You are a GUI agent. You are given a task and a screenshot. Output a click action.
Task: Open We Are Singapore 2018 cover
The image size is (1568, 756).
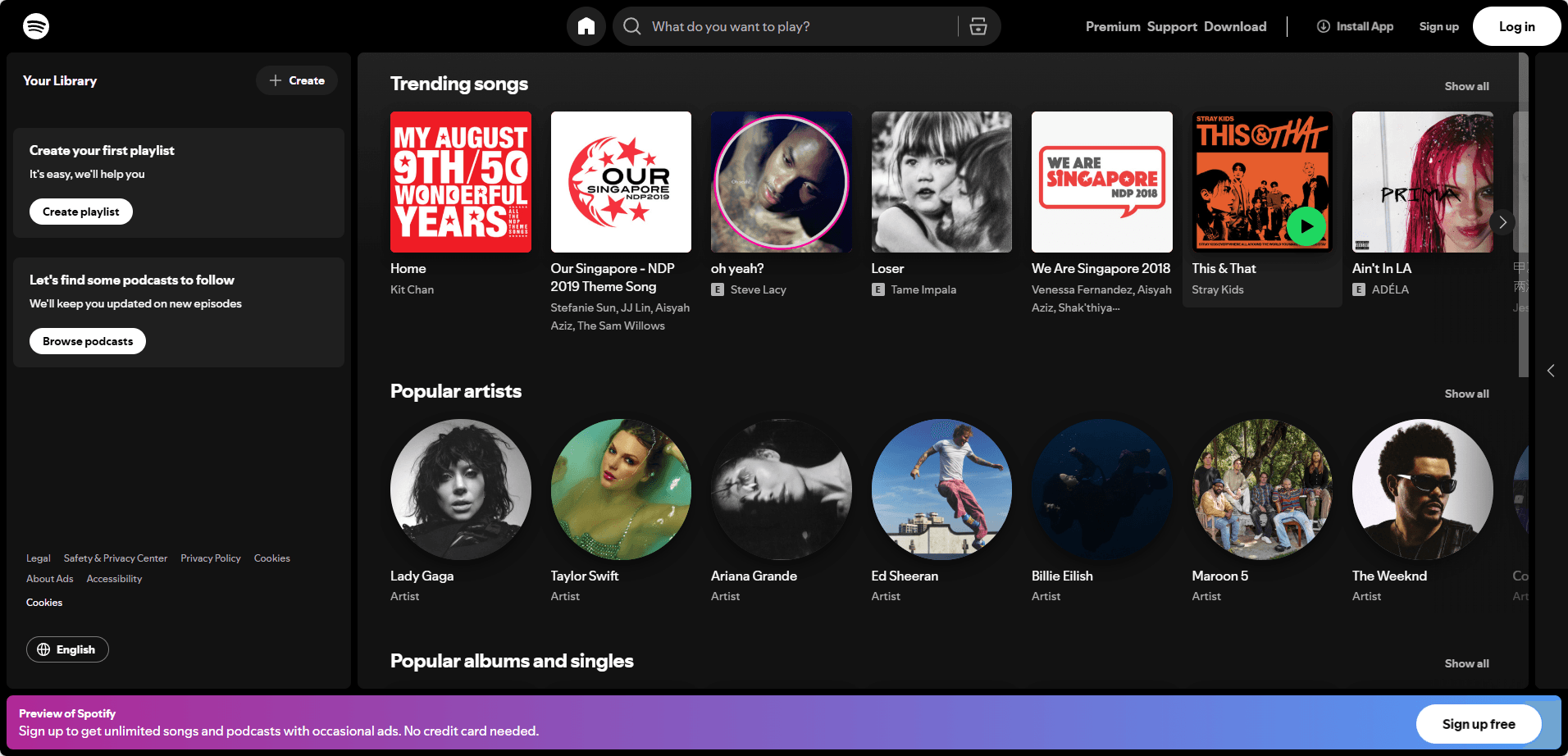1102,182
